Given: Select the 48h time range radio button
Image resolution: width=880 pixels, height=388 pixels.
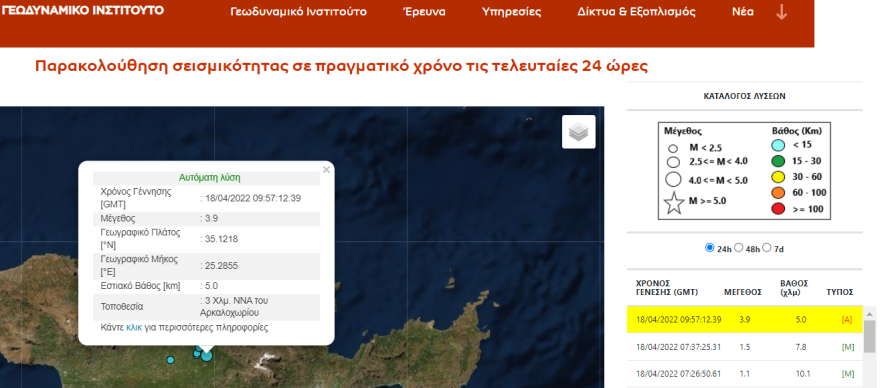Looking at the screenshot, I should pos(739,248).
